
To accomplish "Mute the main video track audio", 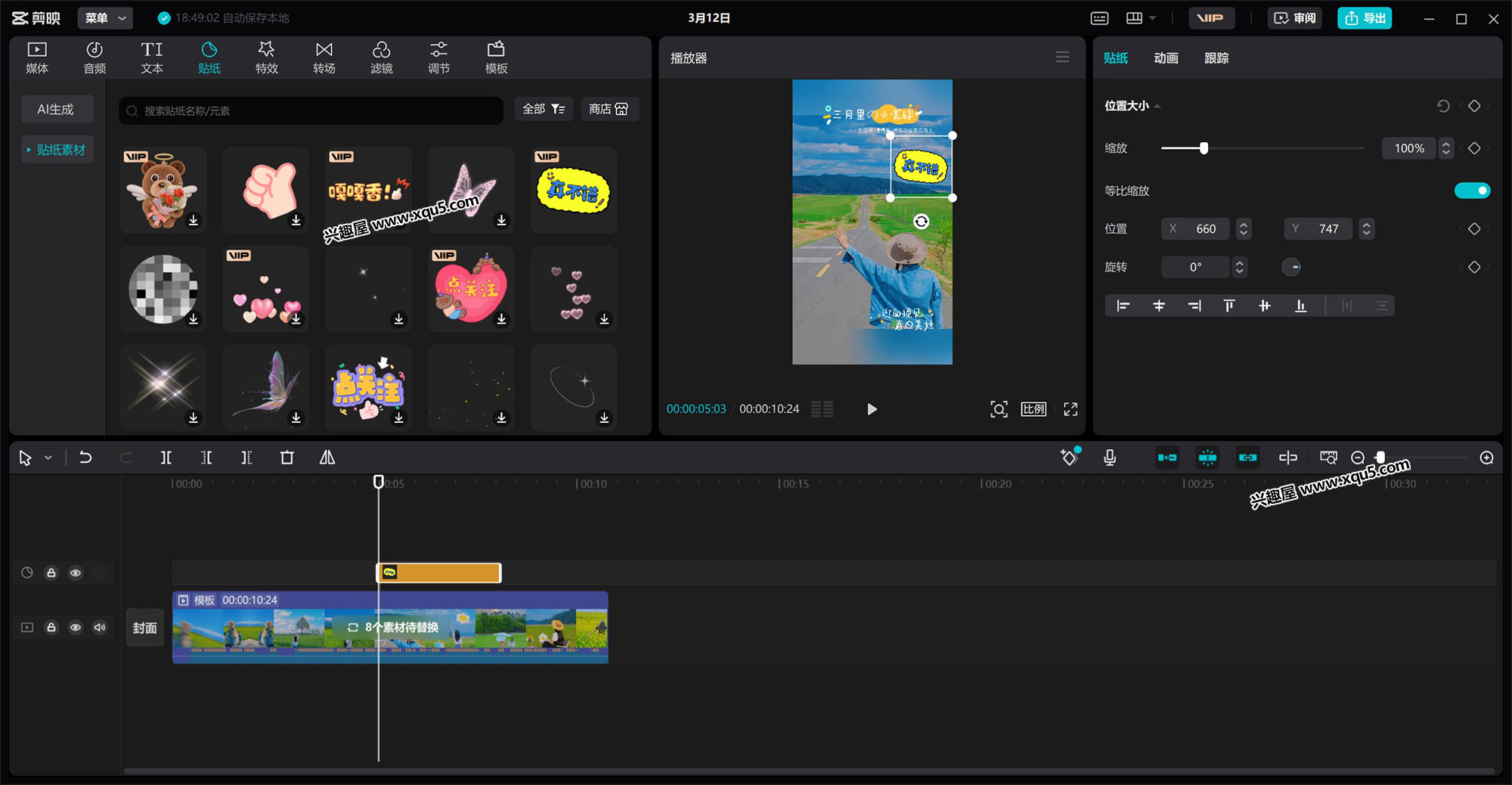I will [x=100, y=628].
